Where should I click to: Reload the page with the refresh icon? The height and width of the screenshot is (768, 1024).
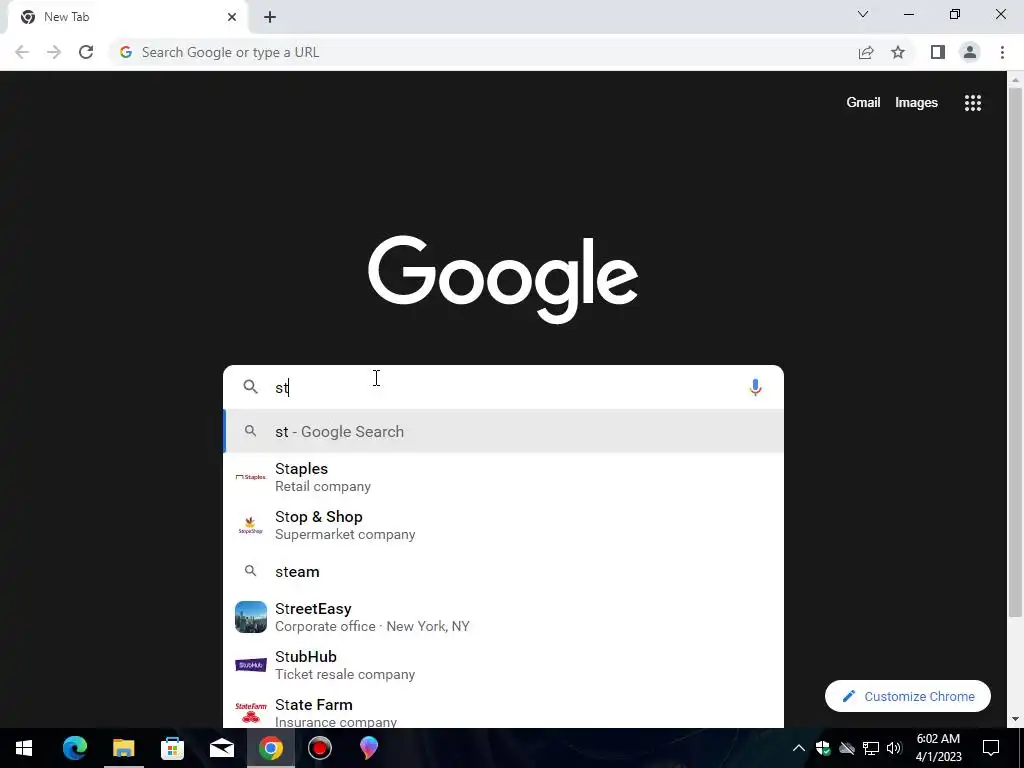pos(86,52)
